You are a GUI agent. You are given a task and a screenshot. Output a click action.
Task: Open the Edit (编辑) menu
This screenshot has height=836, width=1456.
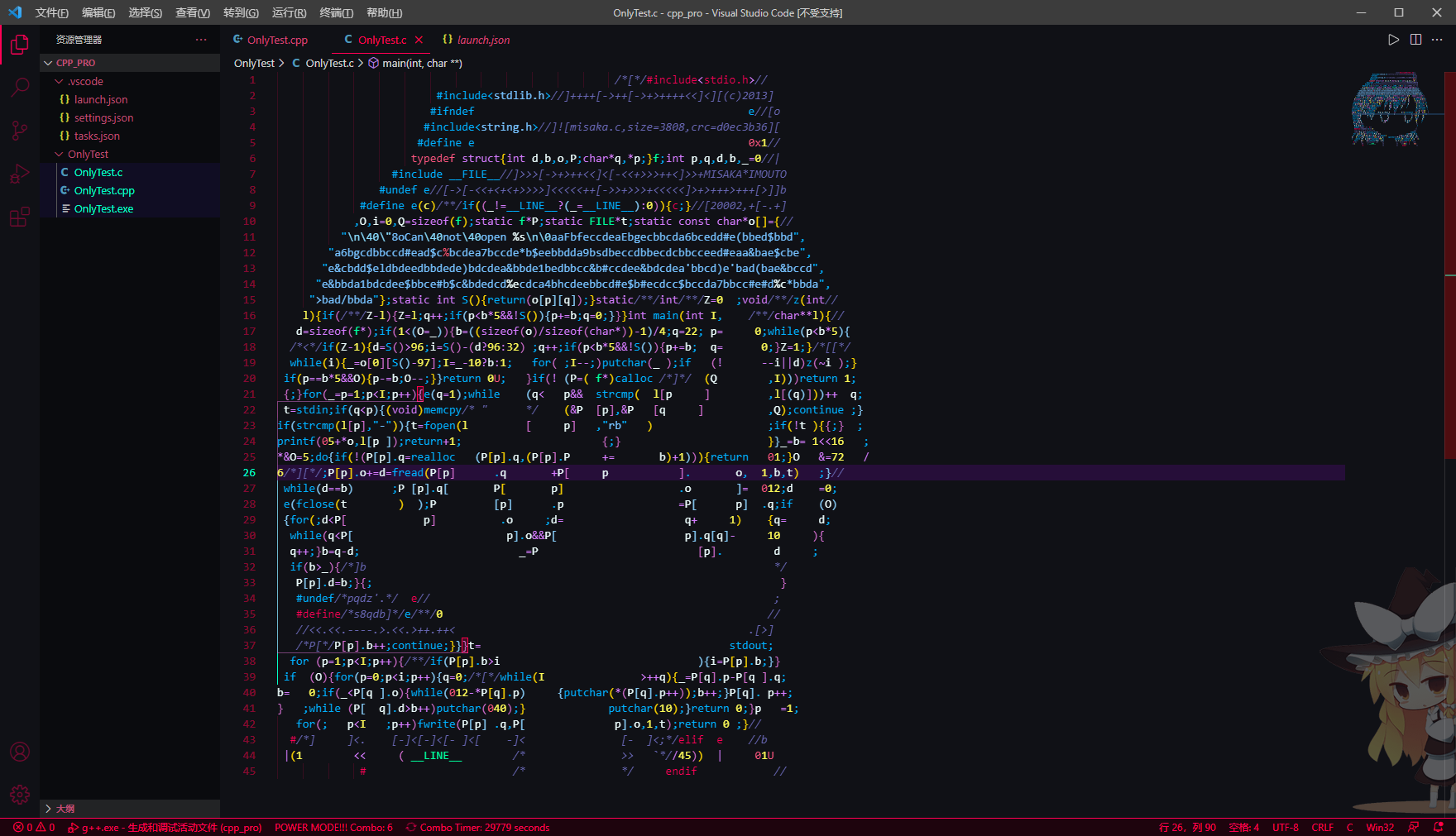coord(98,12)
